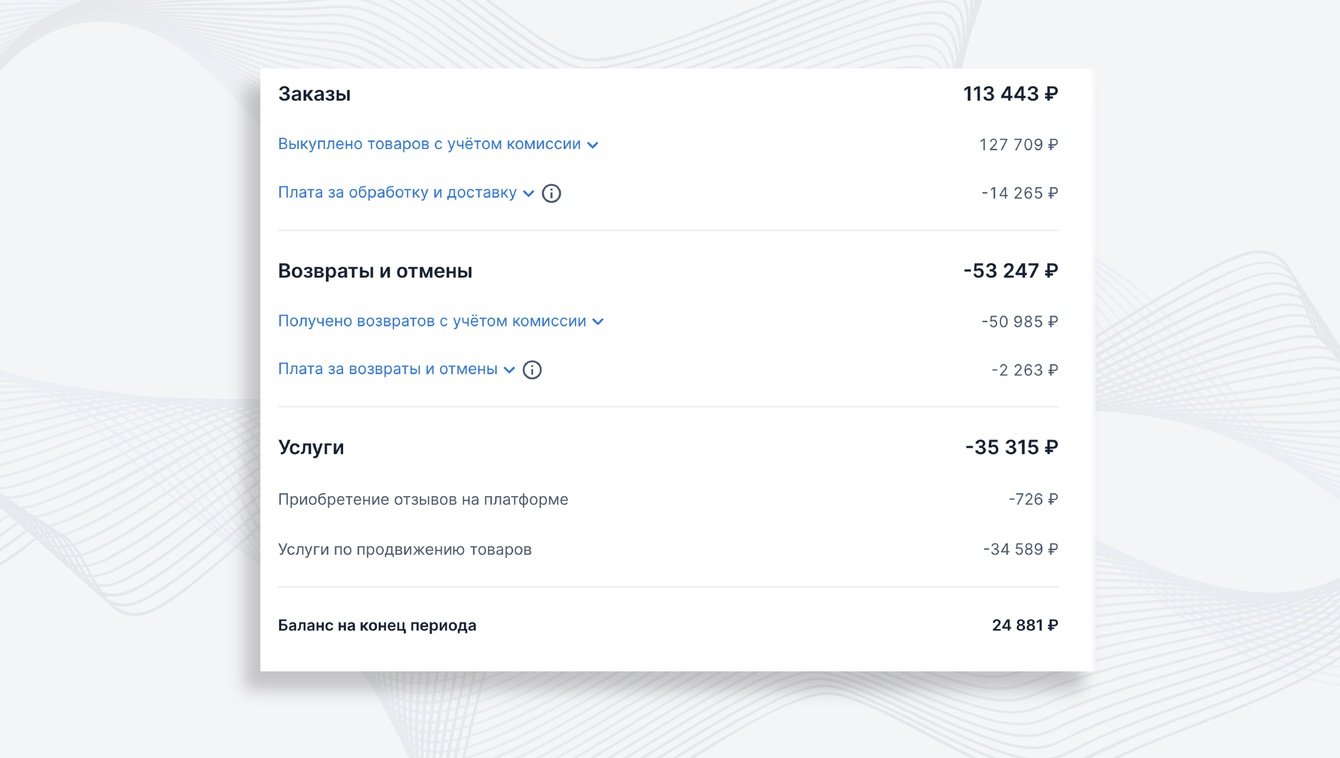Click the -53 247 ₽ returns total
This screenshot has height=758, width=1340.
(1010, 271)
